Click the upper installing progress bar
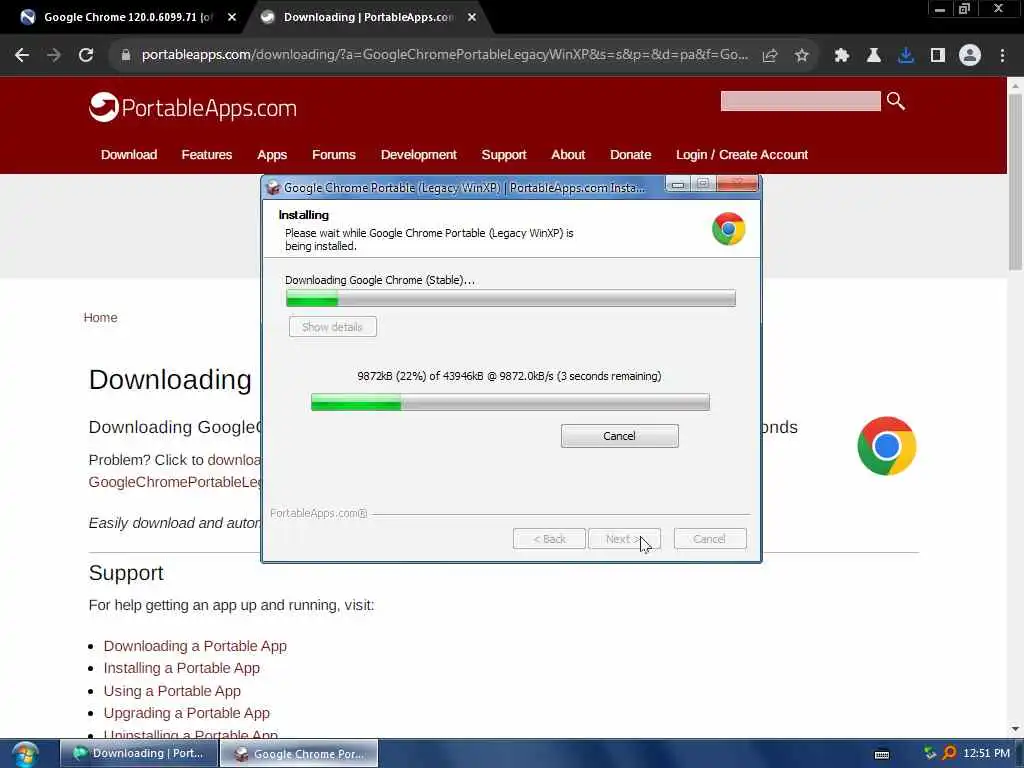This screenshot has width=1024, height=768. click(x=511, y=298)
